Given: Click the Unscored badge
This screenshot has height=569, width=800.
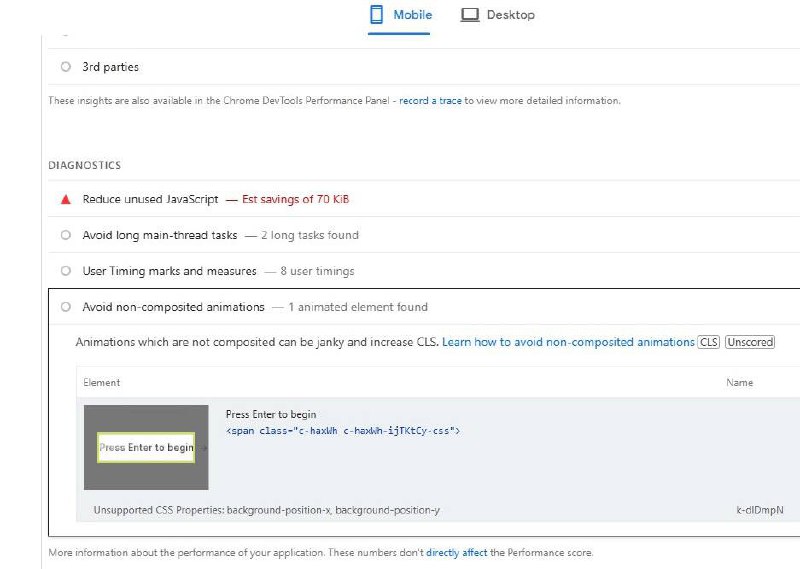Looking at the screenshot, I should [750, 342].
